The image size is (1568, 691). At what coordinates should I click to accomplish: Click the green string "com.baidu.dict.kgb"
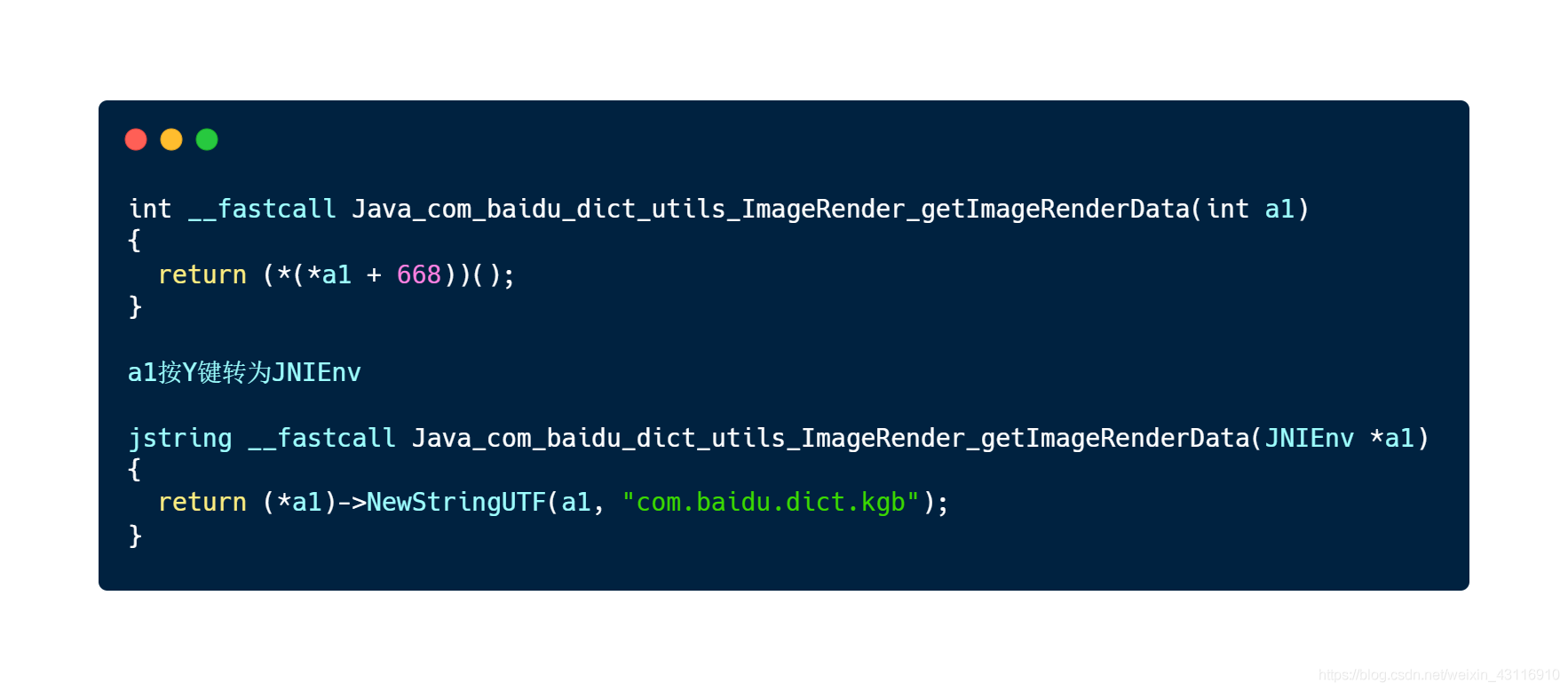771,502
